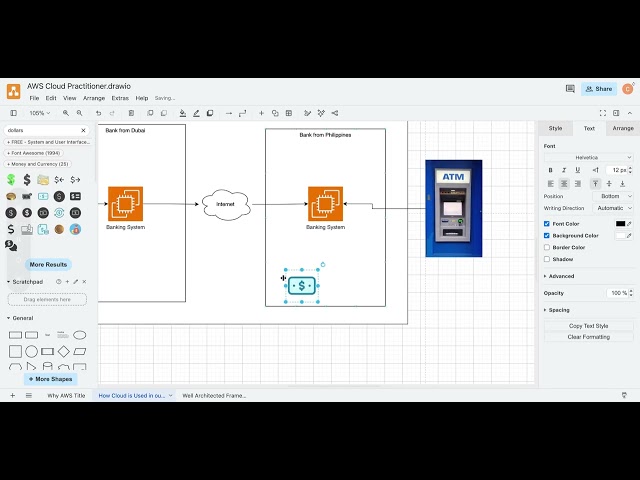Click the zoom out magnifier icon
The height and width of the screenshot is (480, 640).
coord(80,113)
